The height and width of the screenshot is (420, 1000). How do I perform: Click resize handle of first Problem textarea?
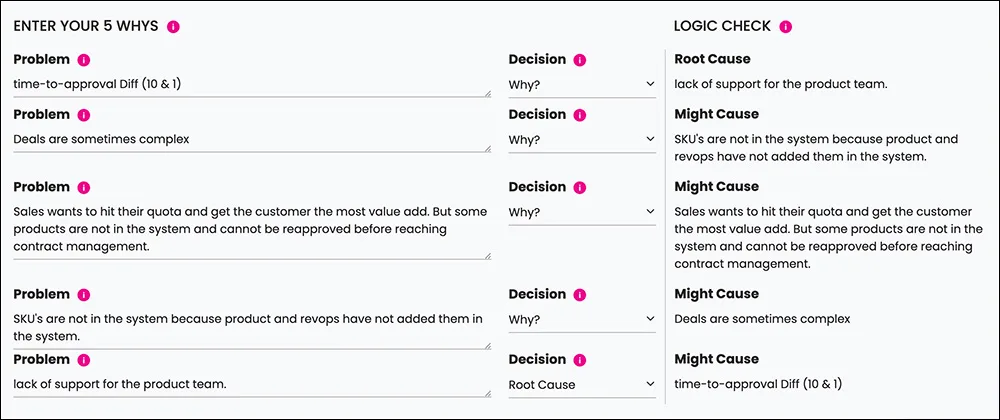click(x=488, y=93)
